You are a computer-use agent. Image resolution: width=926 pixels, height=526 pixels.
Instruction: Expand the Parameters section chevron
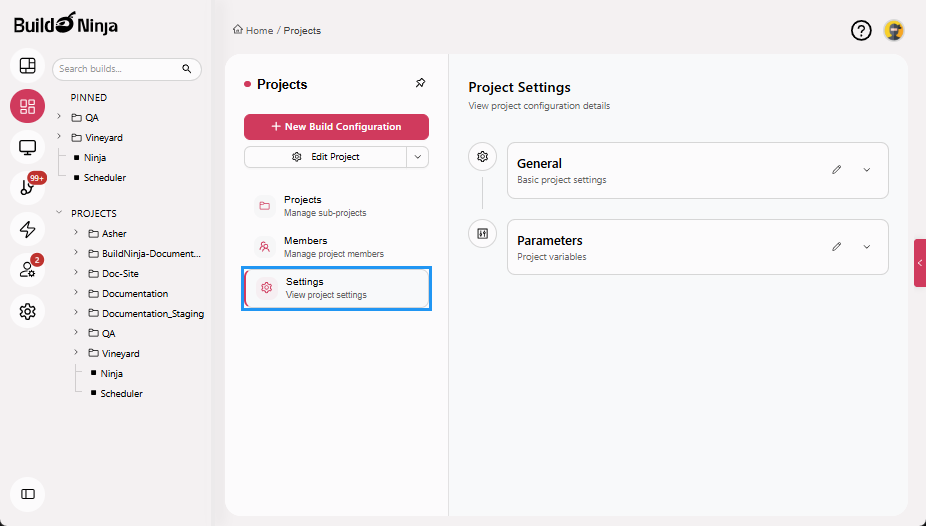click(866, 247)
